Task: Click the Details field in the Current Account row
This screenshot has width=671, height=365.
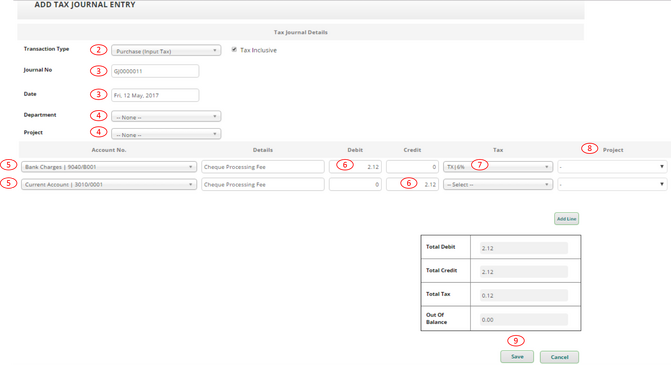Action: coord(263,184)
